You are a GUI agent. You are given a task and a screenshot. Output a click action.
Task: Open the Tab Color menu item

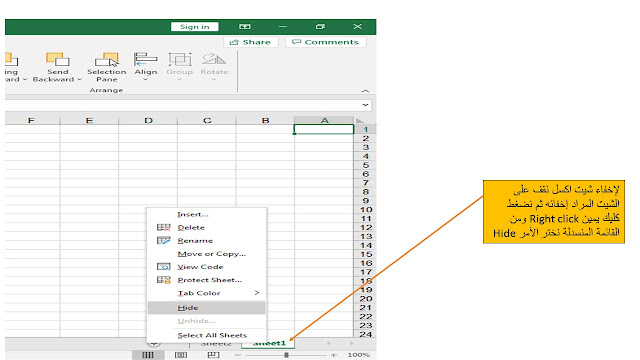pos(207,293)
